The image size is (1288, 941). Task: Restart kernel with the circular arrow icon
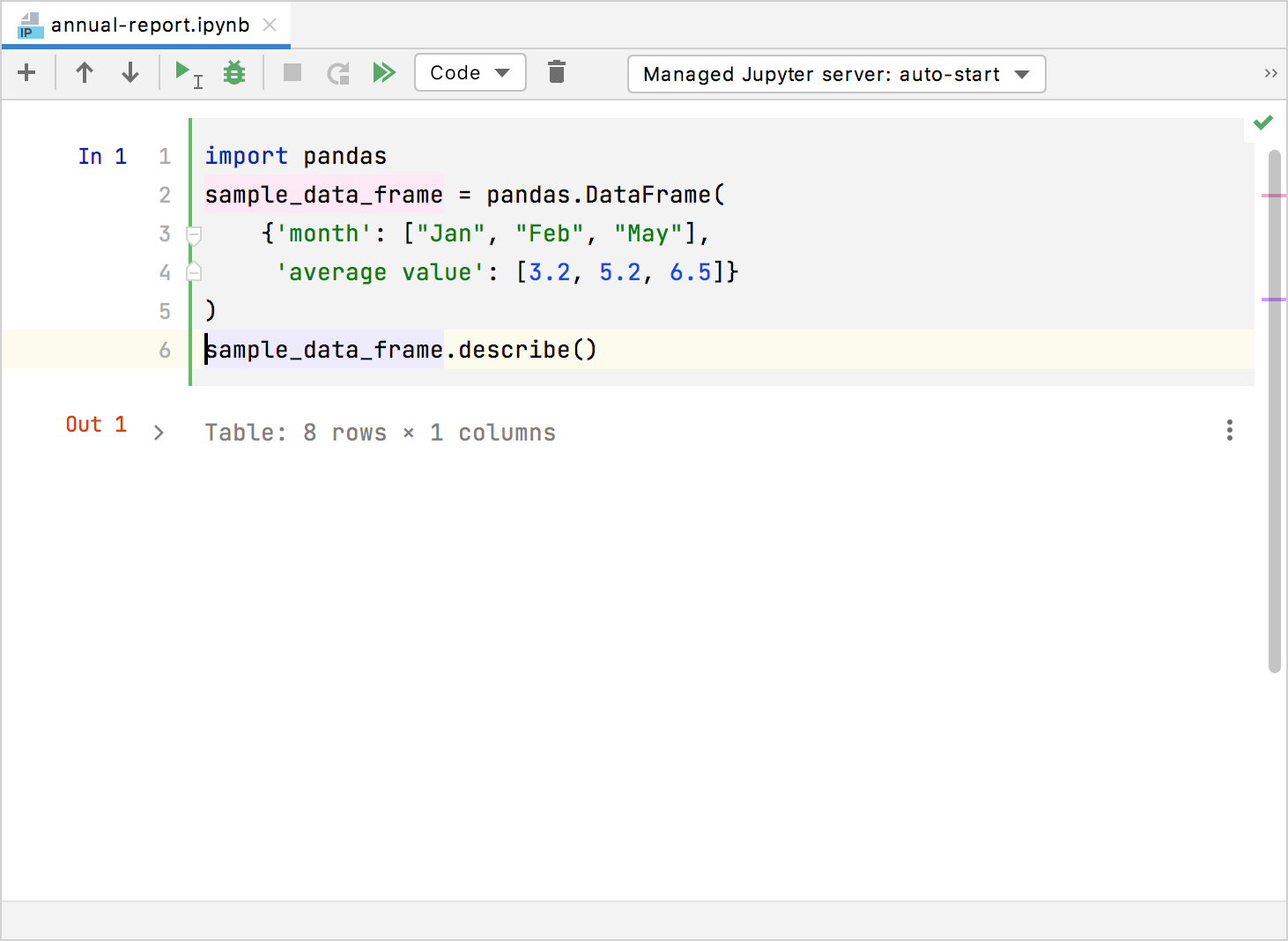click(x=338, y=73)
